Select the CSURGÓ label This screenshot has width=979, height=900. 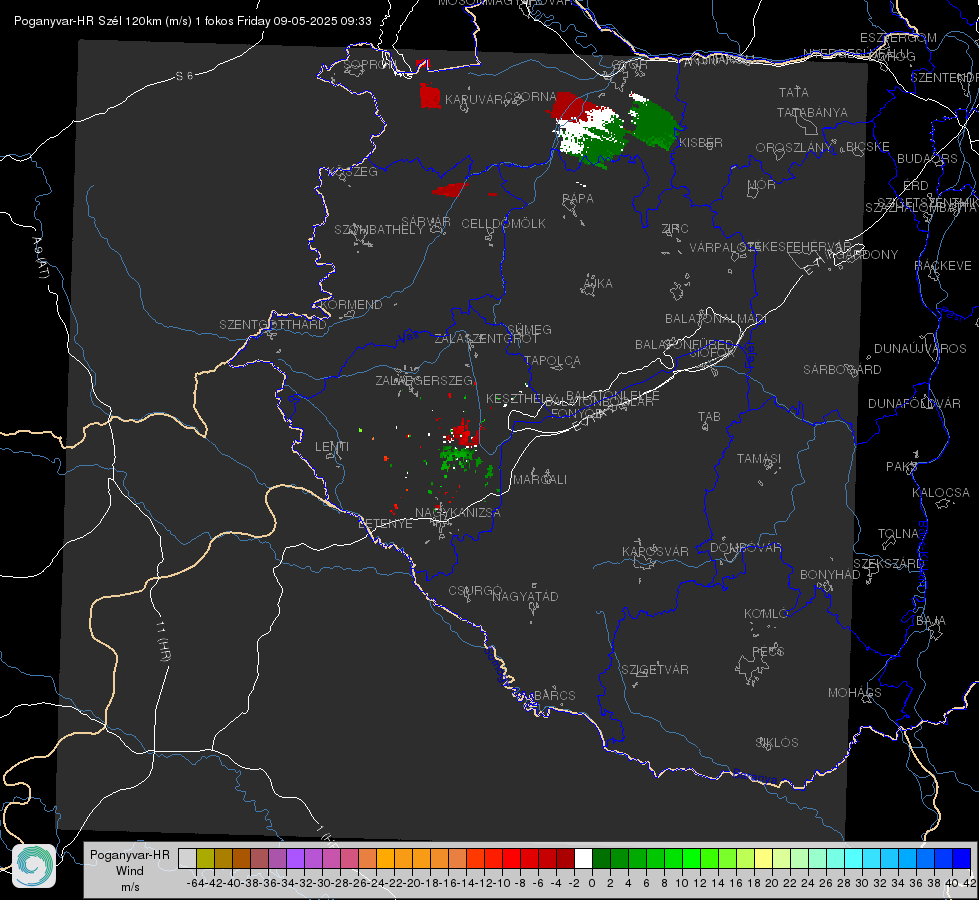click(475, 591)
